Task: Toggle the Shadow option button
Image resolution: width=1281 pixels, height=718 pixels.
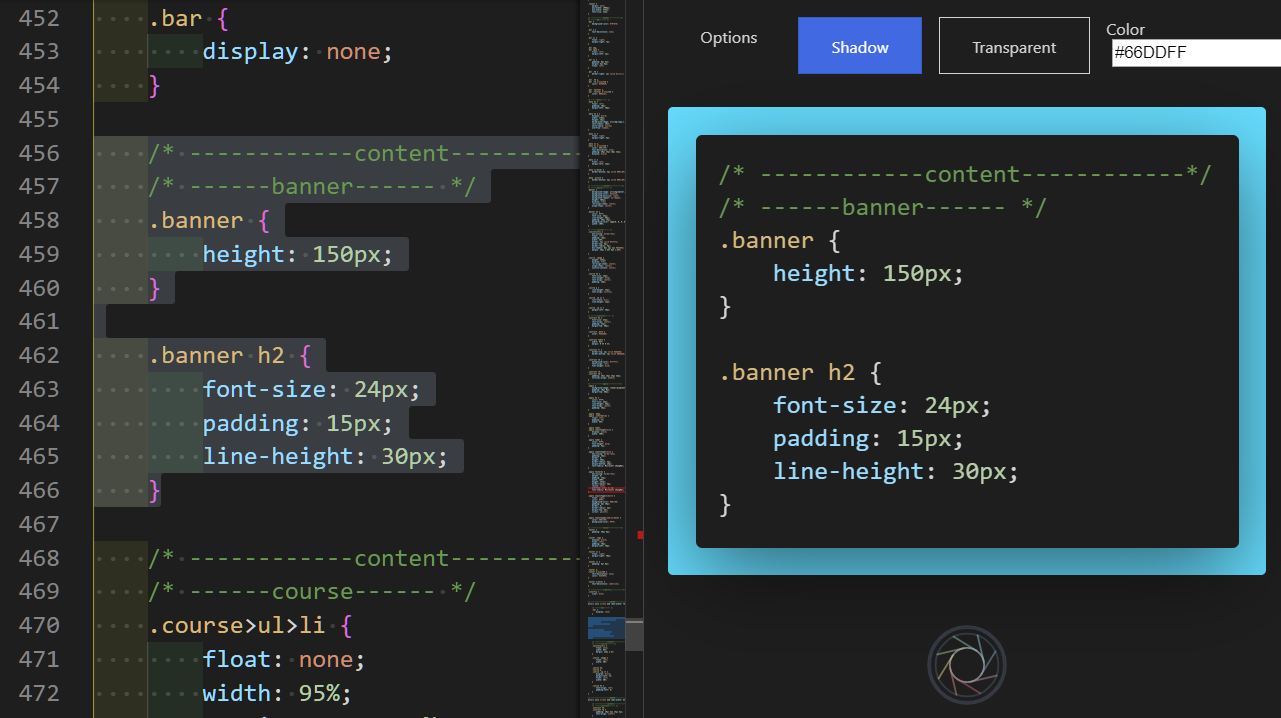Action: [x=859, y=46]
